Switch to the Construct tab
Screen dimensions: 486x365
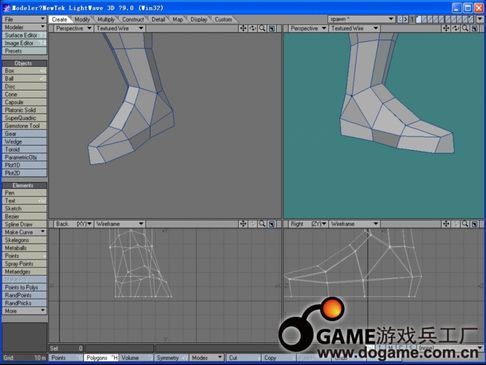(x=133, y=19)
